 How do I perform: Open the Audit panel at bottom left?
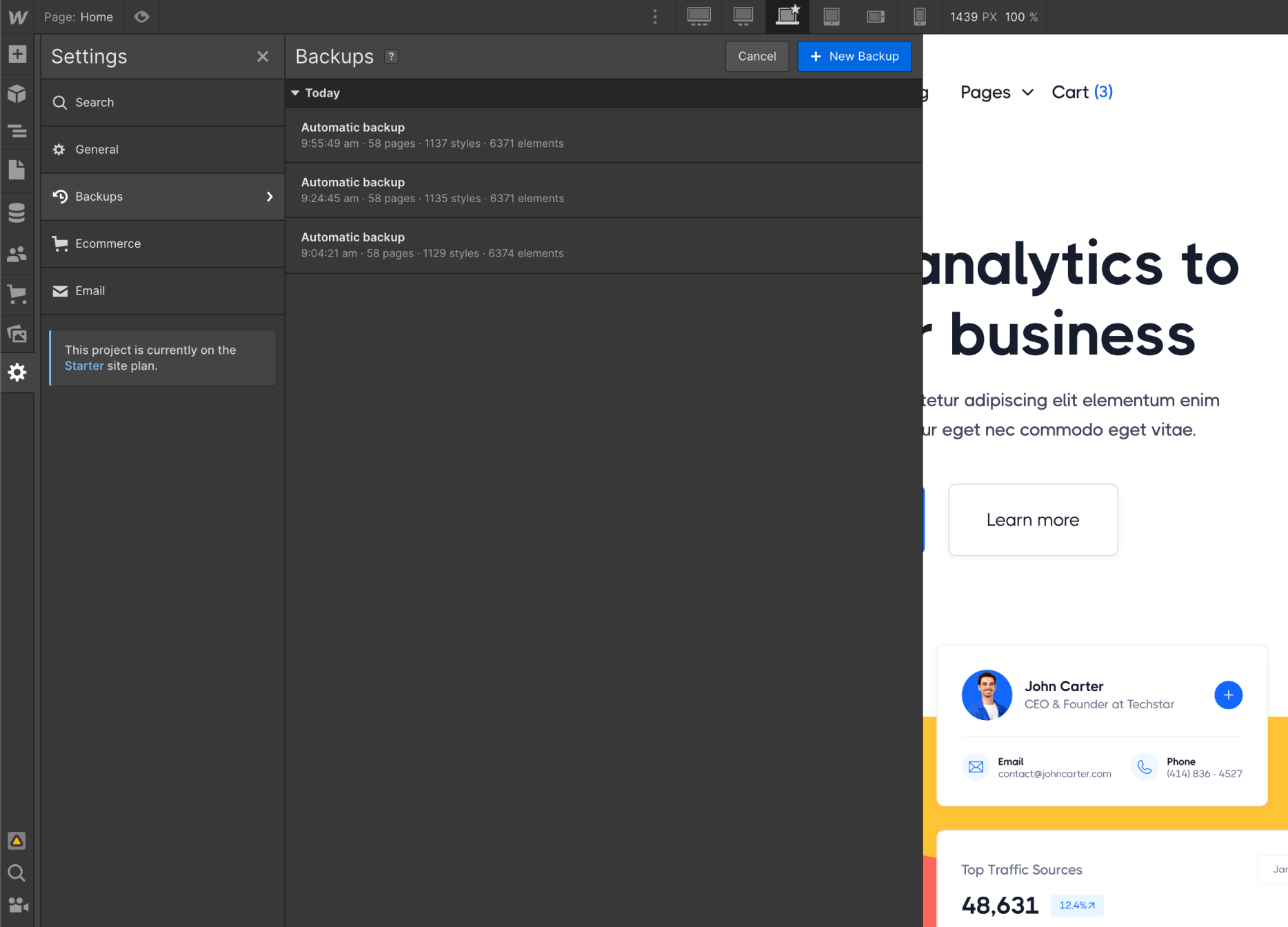tap(17, 841)
